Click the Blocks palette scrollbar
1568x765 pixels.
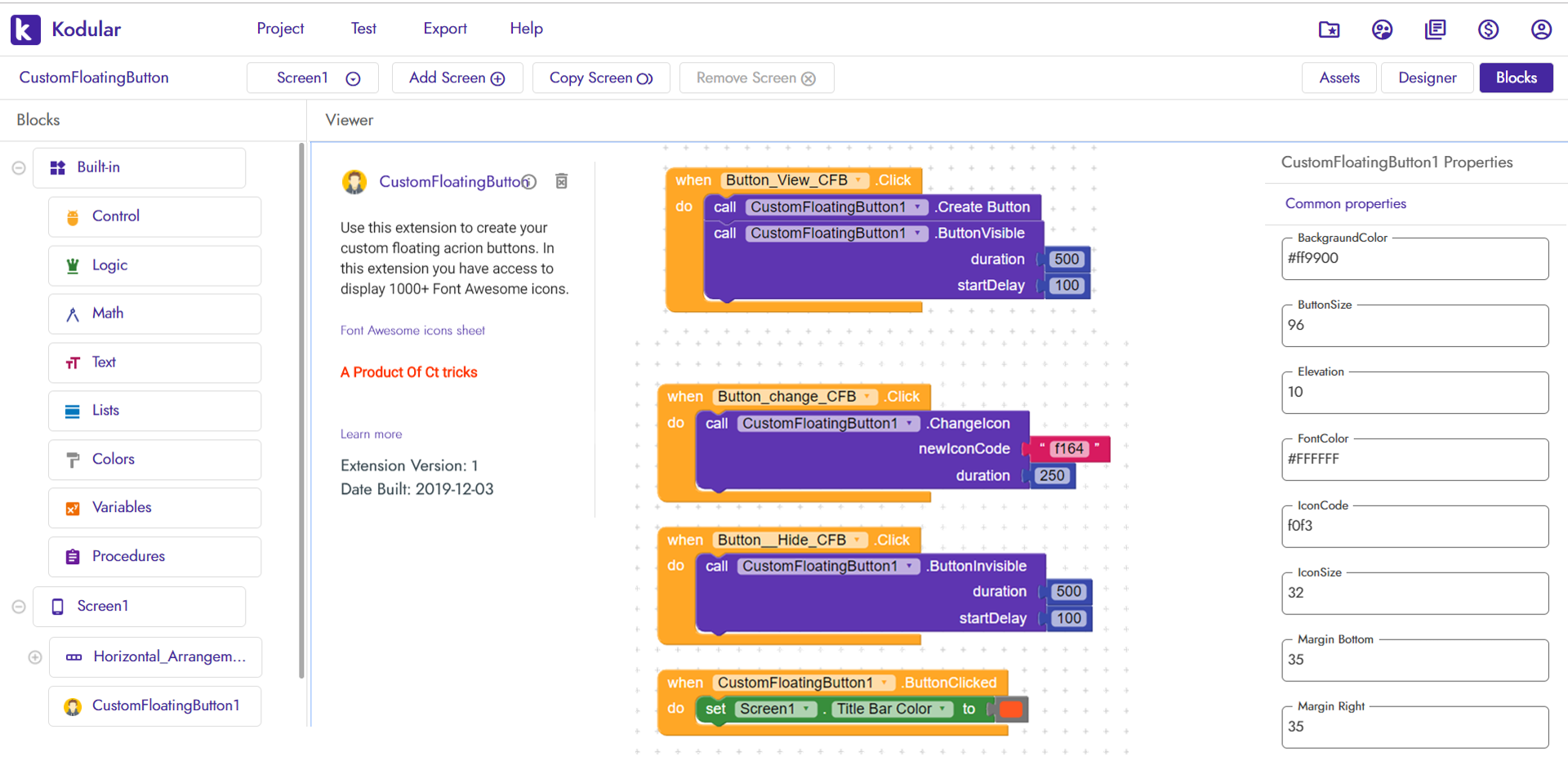pyautogui.click(x=301, y=411)
